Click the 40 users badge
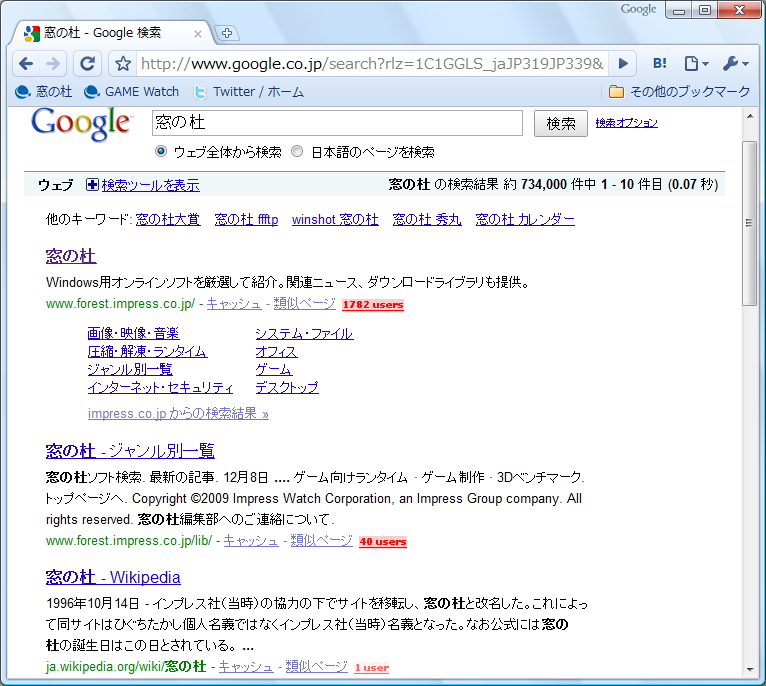766x686 pixels. point(383,542)
